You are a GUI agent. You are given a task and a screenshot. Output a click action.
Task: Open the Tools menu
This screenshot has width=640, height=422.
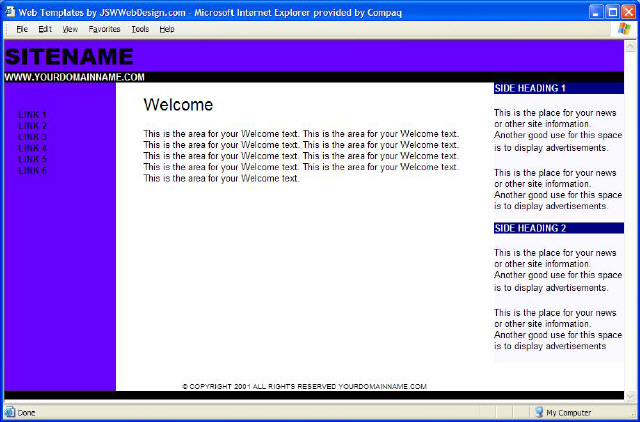pos(140,29)
